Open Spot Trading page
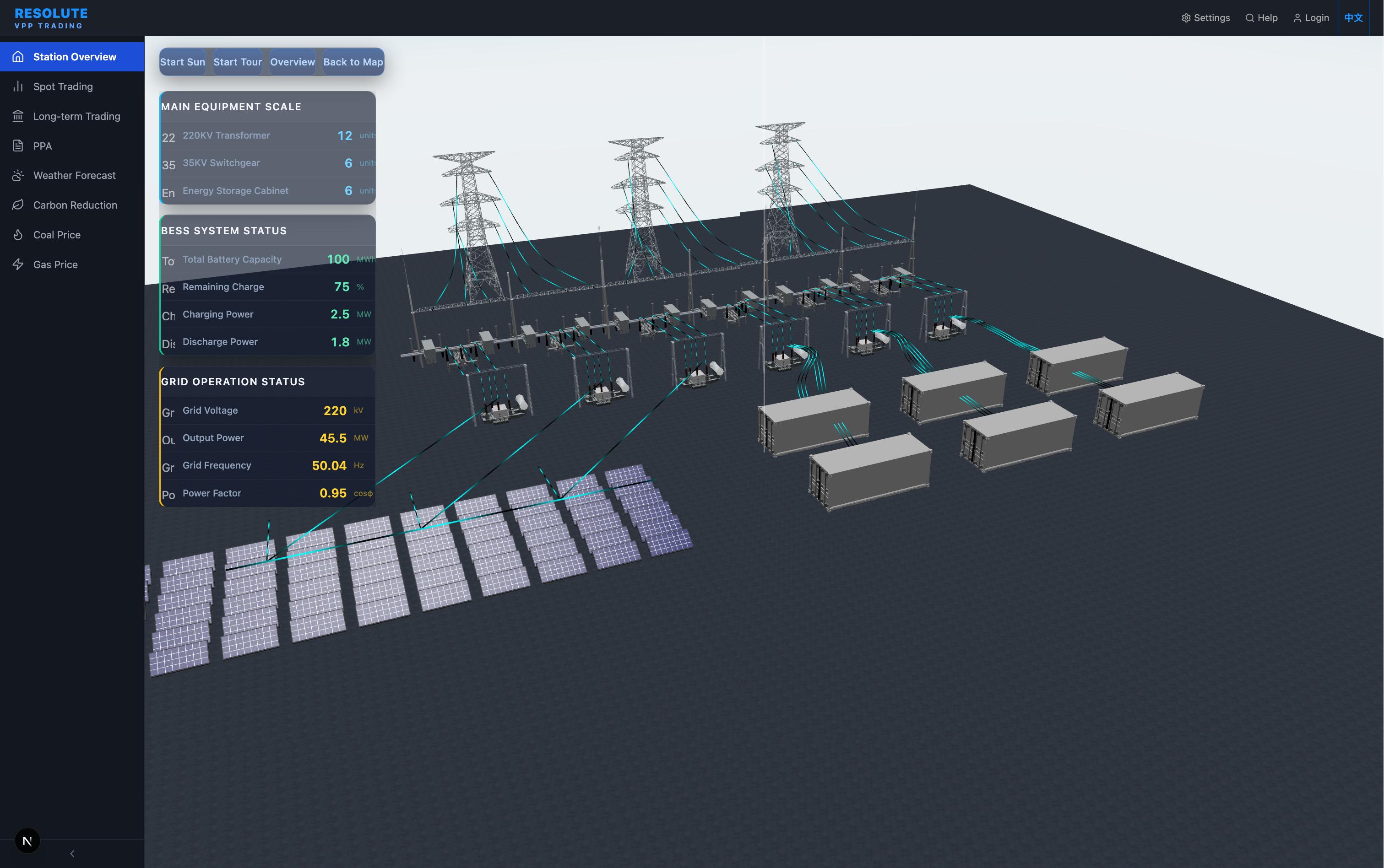 tap(72, 86)
